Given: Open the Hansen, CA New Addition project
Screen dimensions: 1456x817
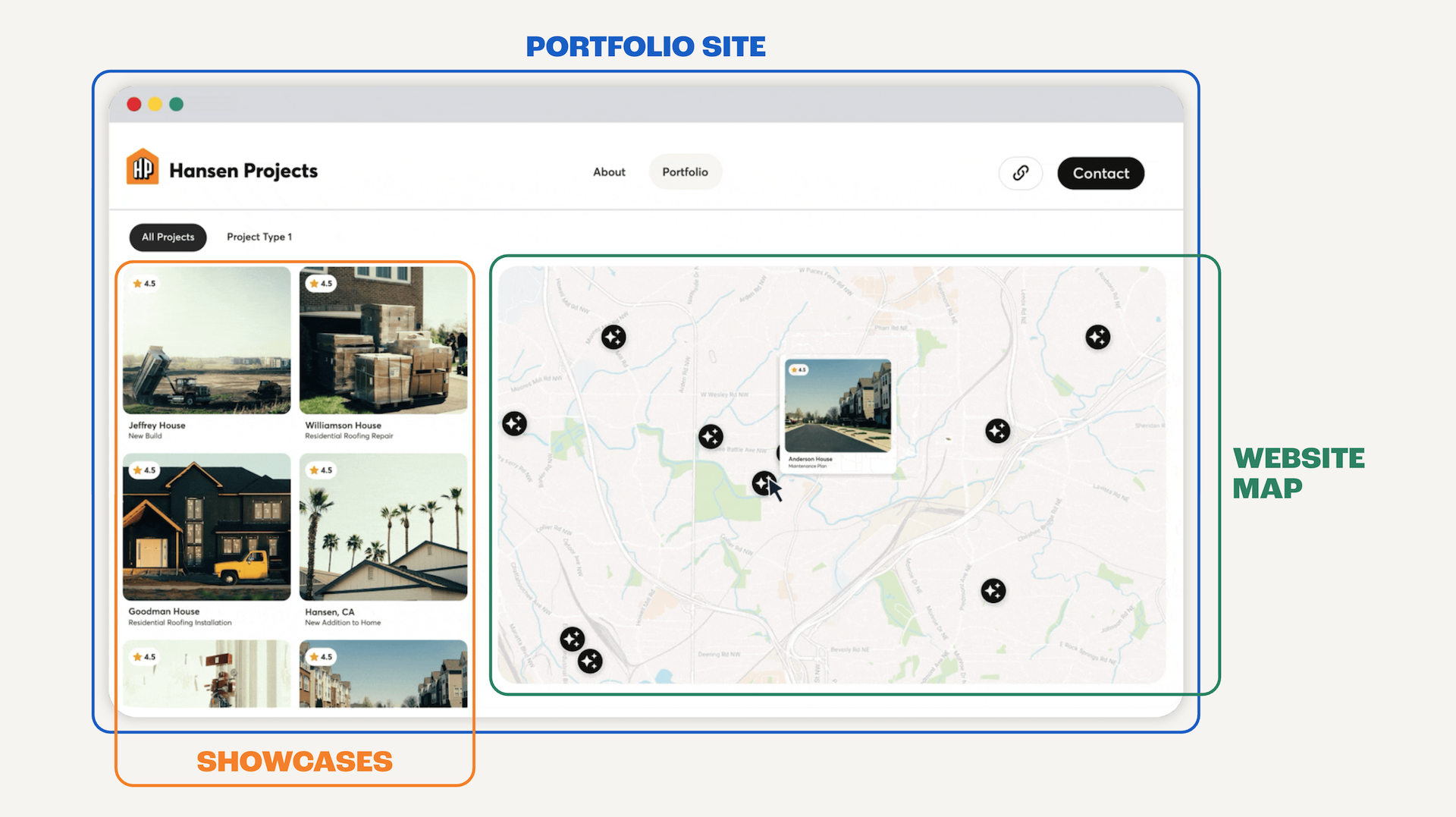Looking at the screenshot, I should (382, 529).
